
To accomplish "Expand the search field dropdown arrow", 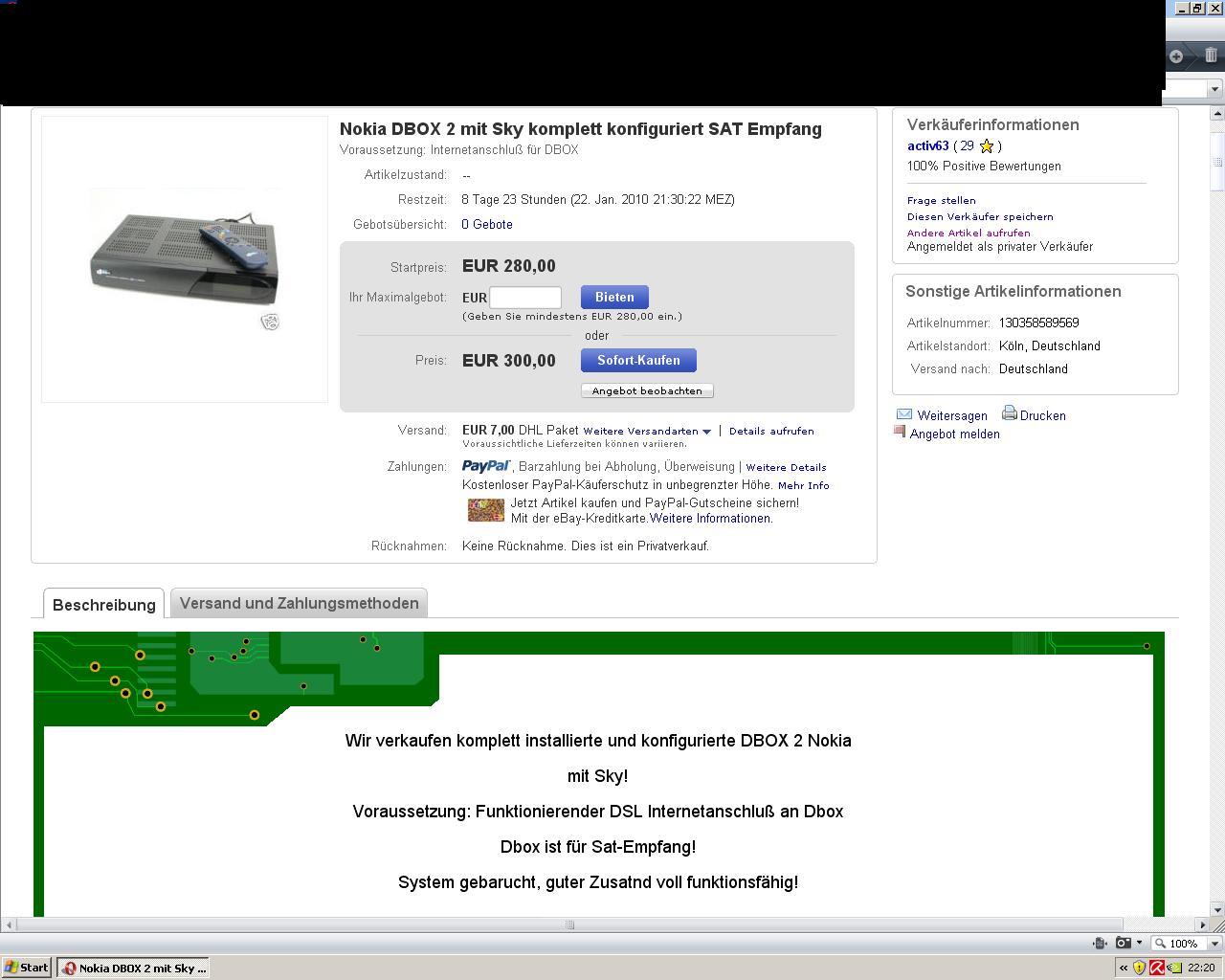I will click(x=1214, y=89).
